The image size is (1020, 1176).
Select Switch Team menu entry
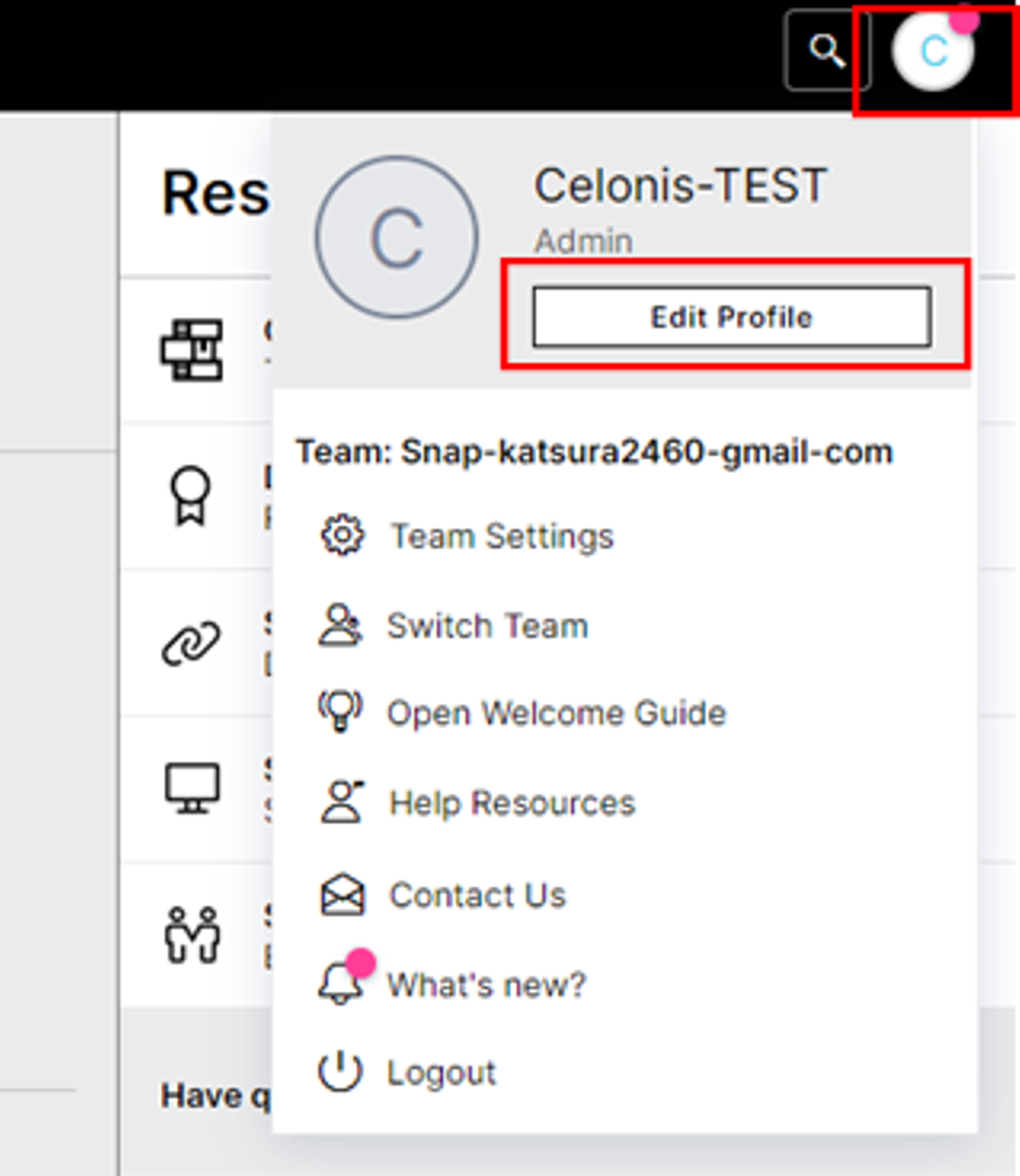[x=487, y=626]
